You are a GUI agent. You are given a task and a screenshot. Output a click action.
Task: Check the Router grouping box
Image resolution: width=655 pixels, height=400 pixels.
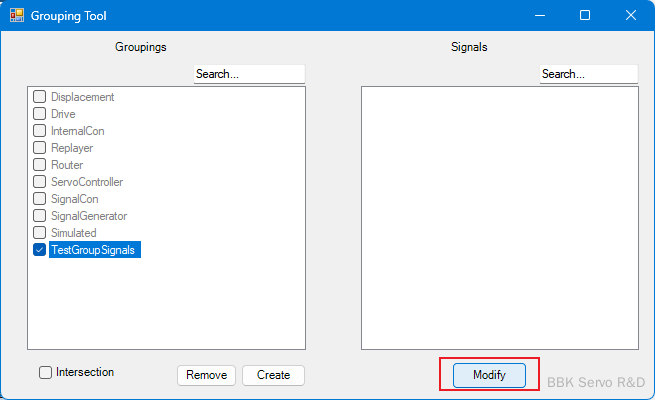[x=40, y=165]
